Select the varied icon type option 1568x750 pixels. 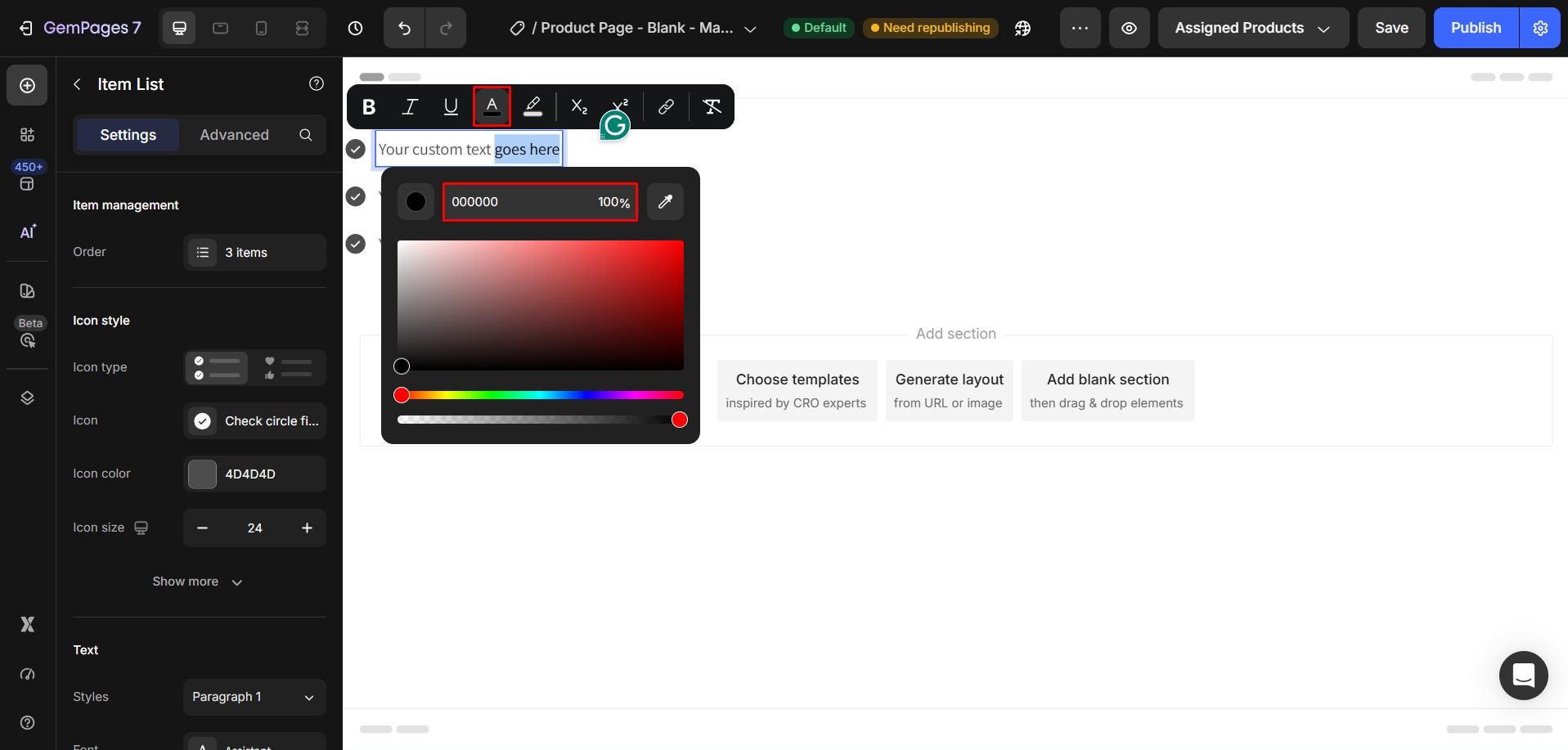click(288, 367)
